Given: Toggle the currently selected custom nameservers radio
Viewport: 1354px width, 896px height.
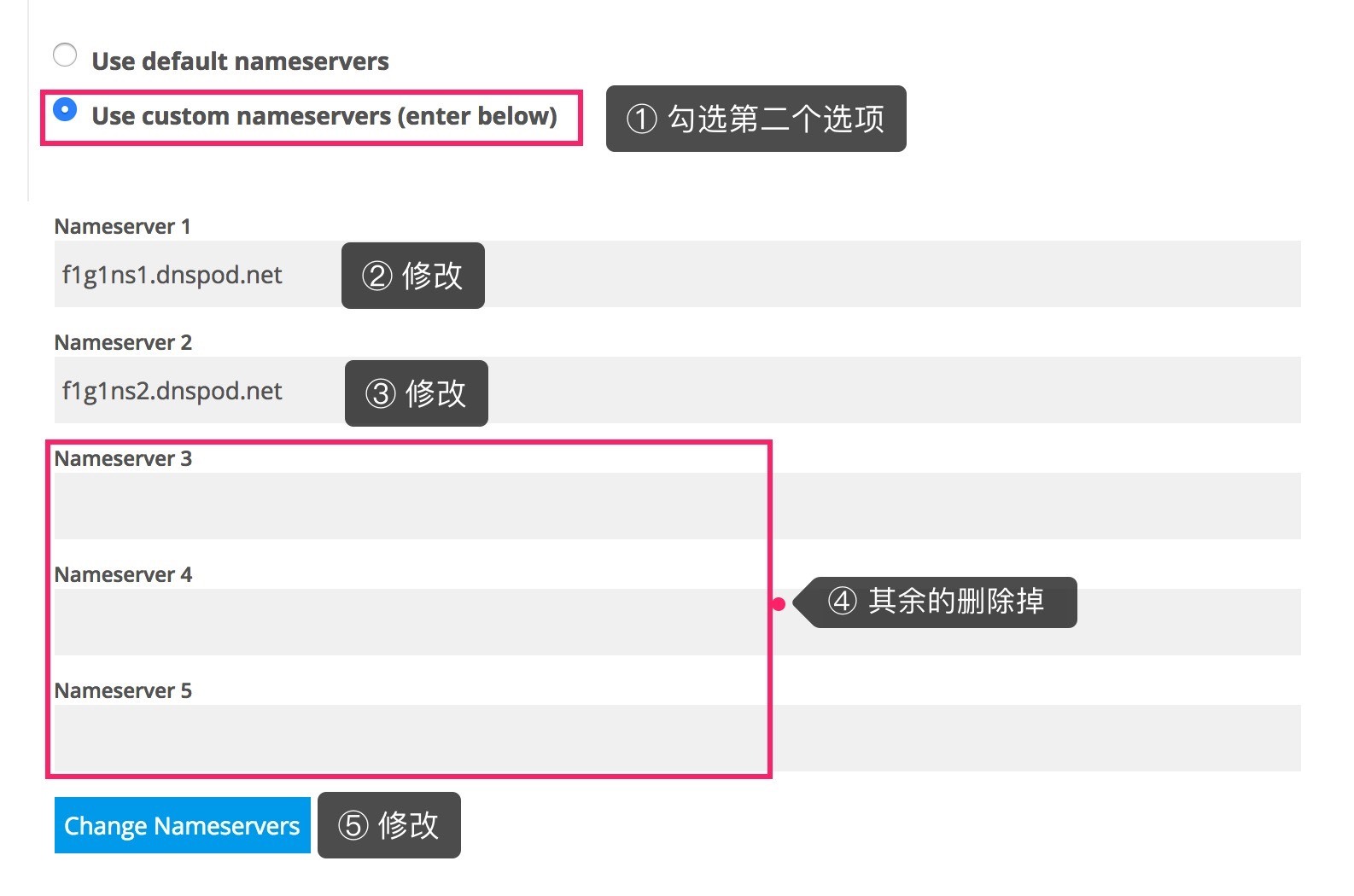Looking at the screenshot, I should (x=65, y=110).
